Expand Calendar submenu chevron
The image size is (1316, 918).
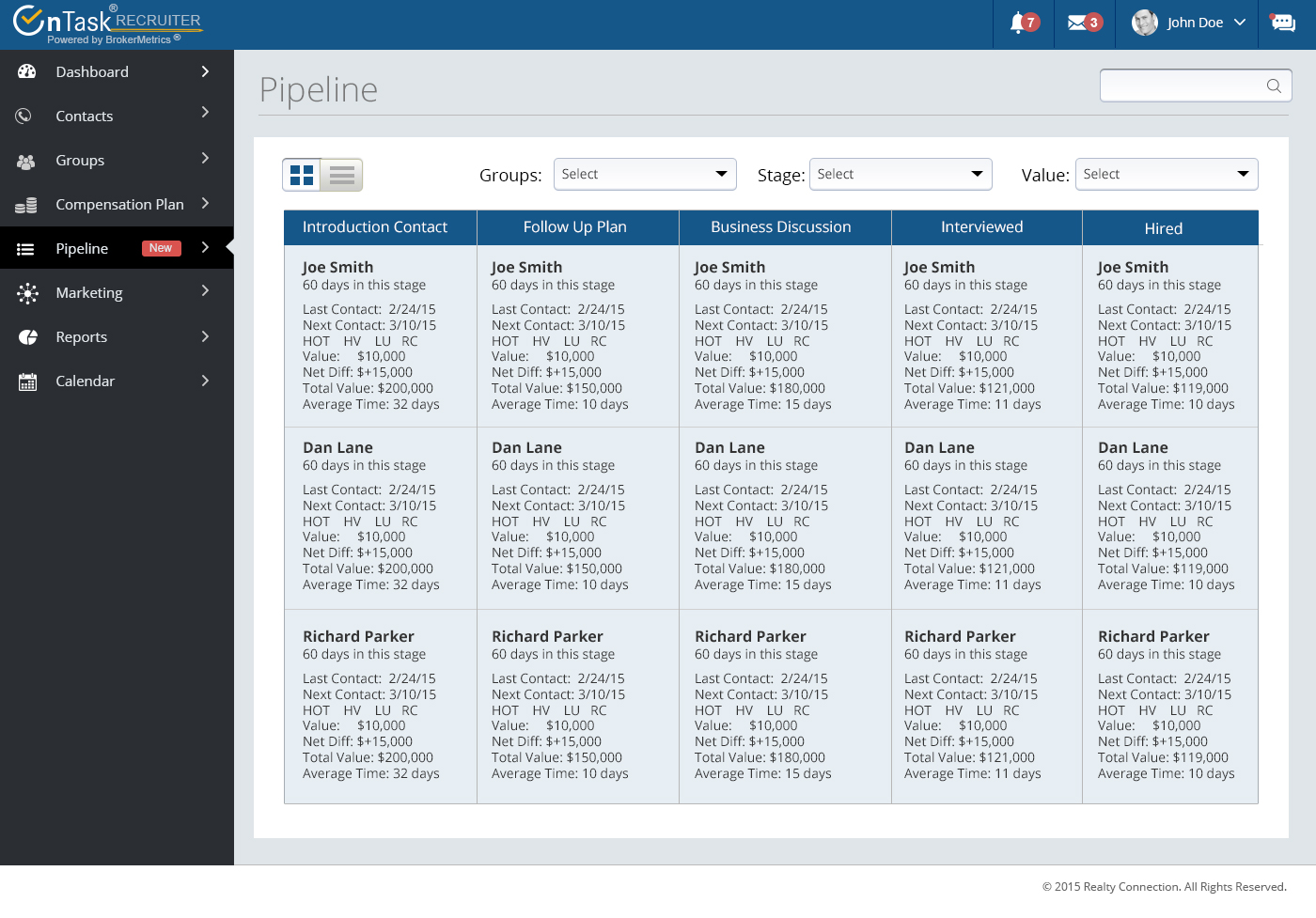pyautogui.click(x=205, y=381)
